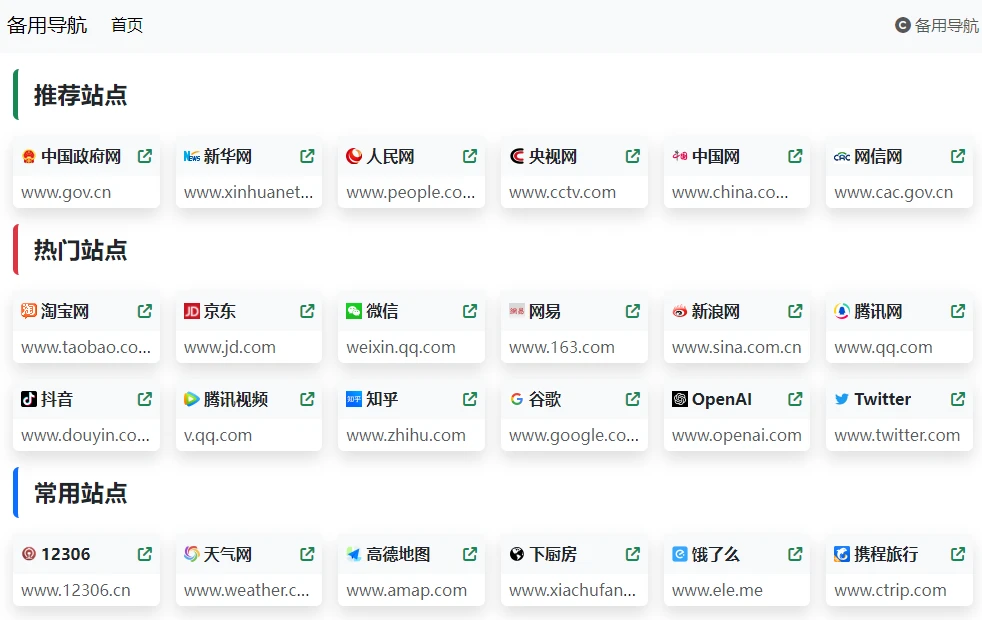Open the external-link icon beside 新华网

[307, 156]
